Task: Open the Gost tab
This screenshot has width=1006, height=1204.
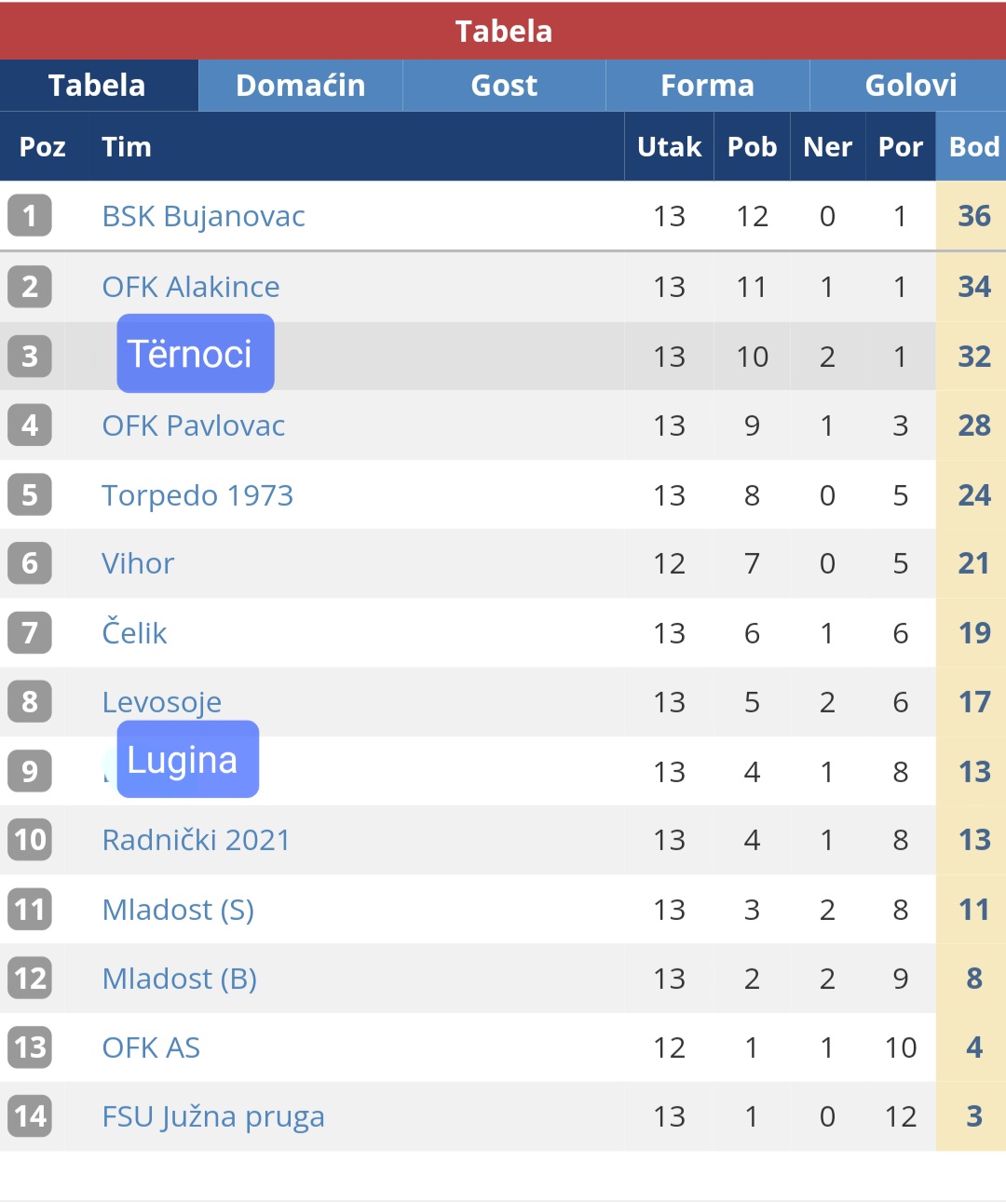Action: (x=504, y=86)
